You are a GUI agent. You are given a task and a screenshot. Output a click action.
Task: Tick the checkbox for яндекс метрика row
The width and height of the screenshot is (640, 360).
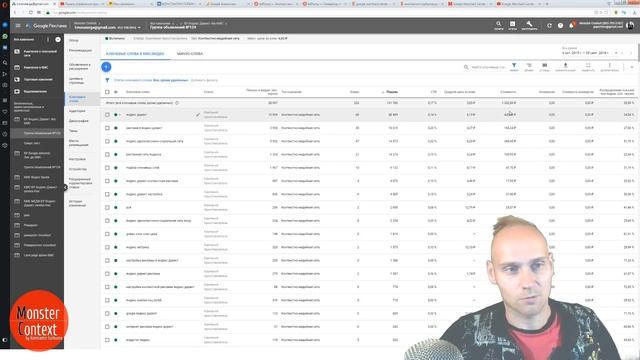[107, 247]
